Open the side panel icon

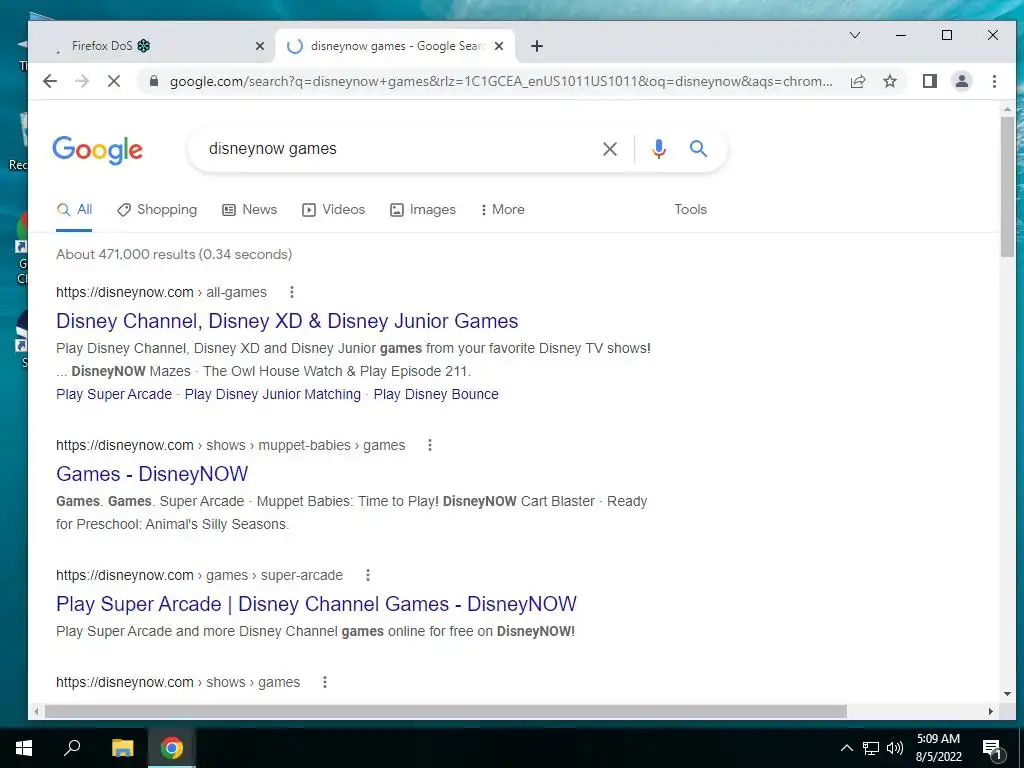click(930, 81)
